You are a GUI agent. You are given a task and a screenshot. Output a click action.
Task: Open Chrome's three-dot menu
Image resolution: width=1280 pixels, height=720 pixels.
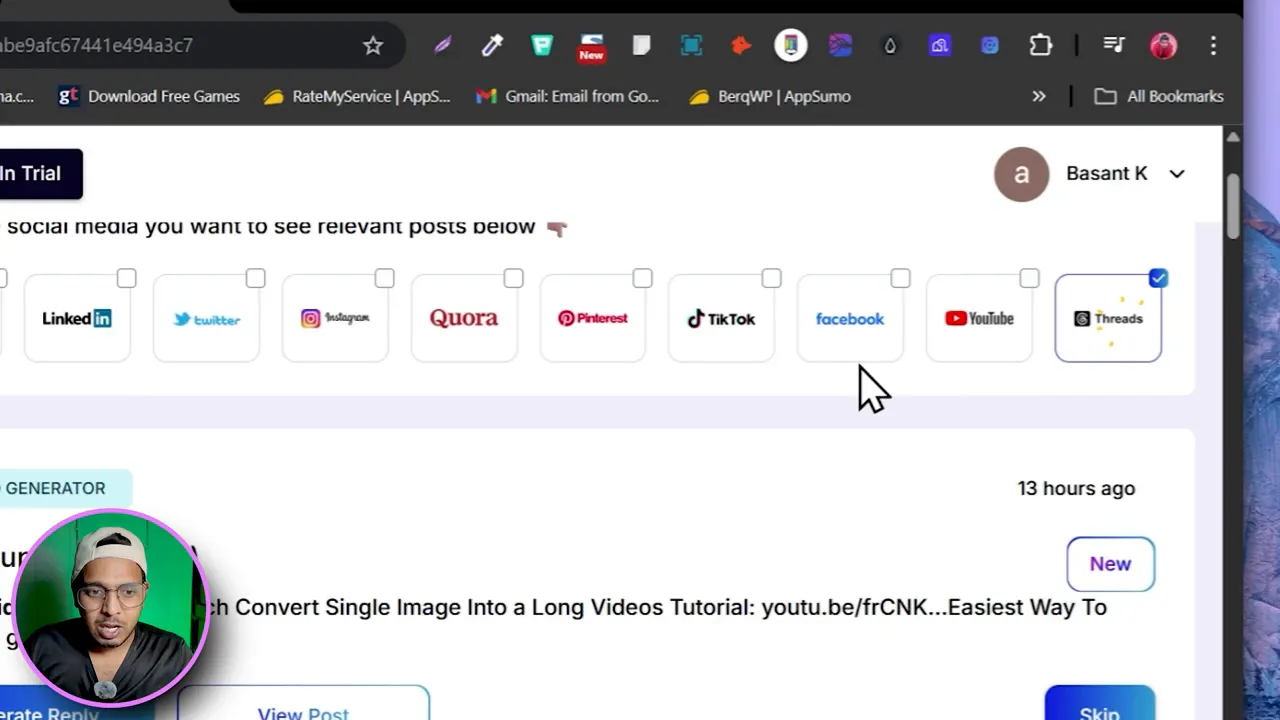(1213, 45)
